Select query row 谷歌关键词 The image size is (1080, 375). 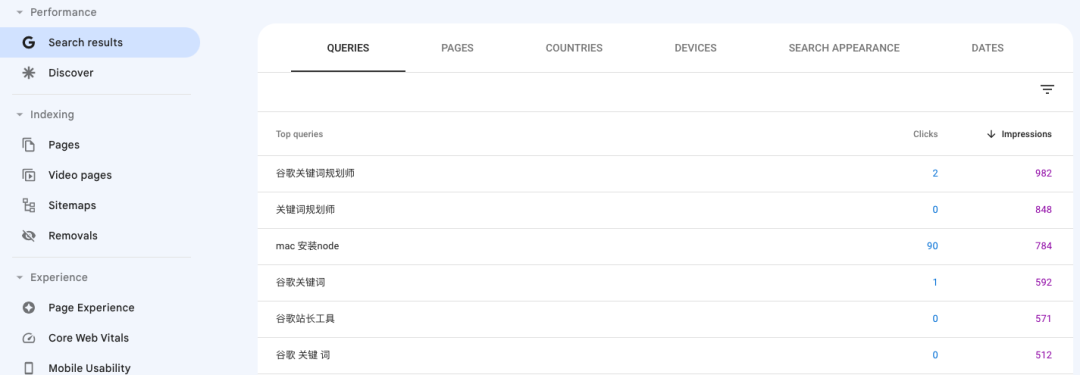[x=665, y=283]
